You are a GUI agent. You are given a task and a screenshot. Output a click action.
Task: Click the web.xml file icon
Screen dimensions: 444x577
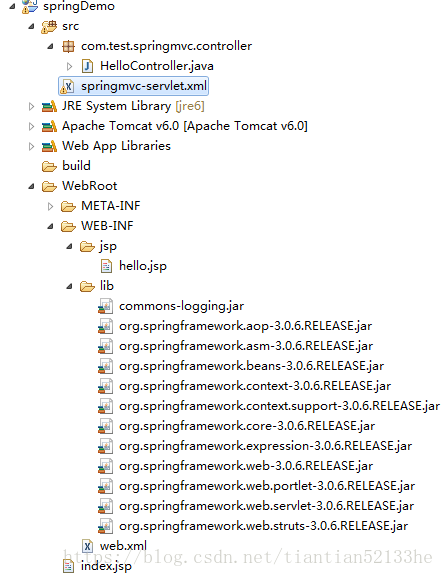click(x=88, y=546)
